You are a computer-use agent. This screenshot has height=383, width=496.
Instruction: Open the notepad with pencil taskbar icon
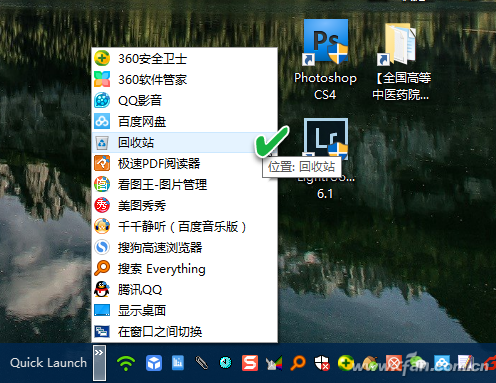coord(466,363)
